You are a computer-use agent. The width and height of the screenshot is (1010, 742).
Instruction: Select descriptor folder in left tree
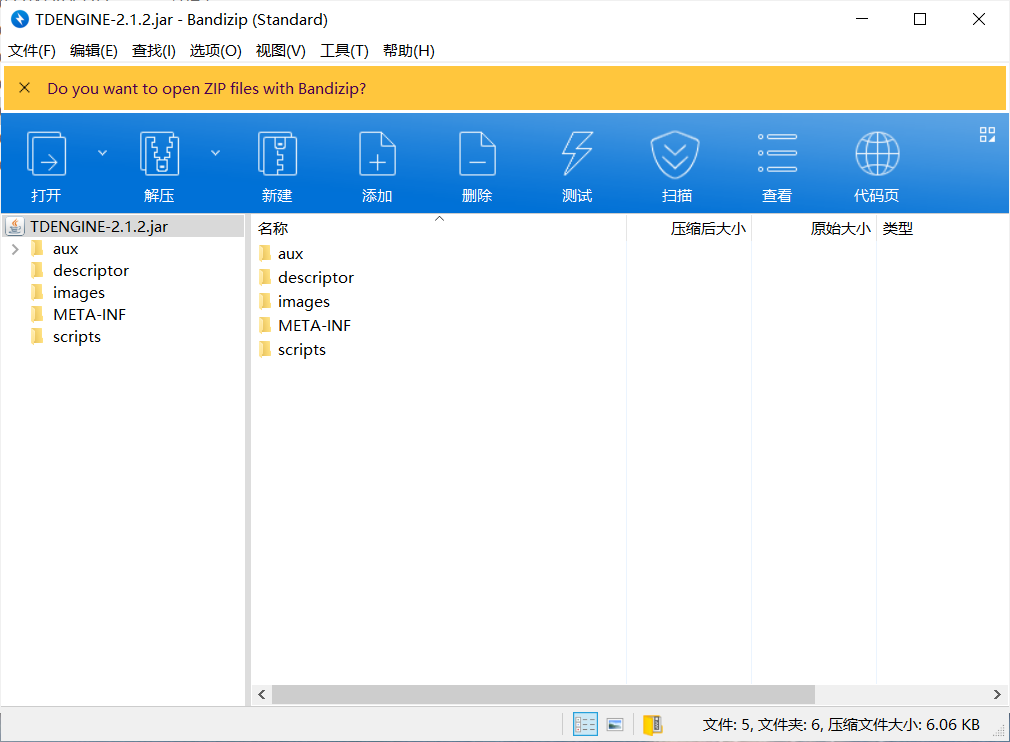91,271
